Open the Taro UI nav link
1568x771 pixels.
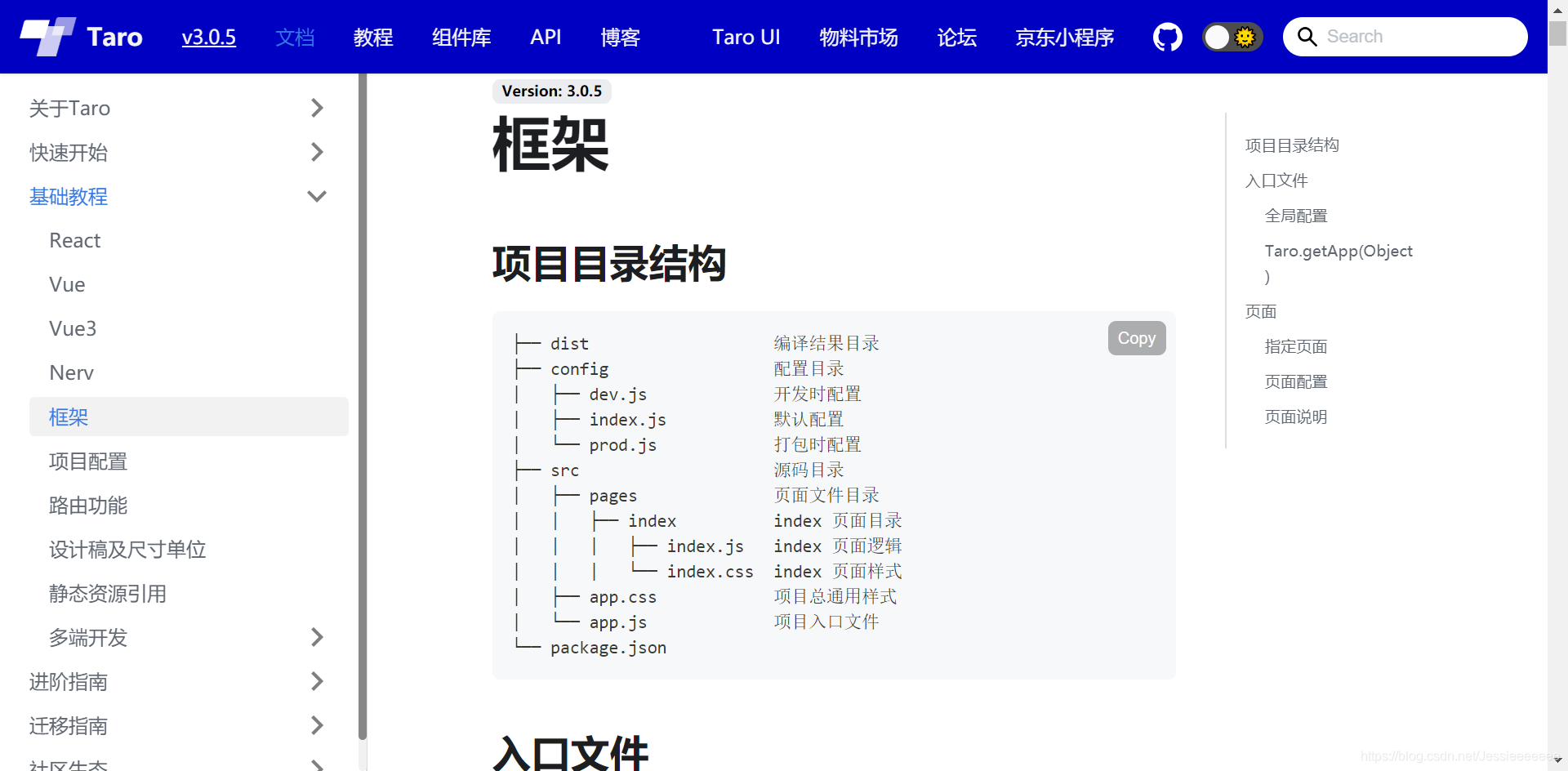[x=746, y=37]
